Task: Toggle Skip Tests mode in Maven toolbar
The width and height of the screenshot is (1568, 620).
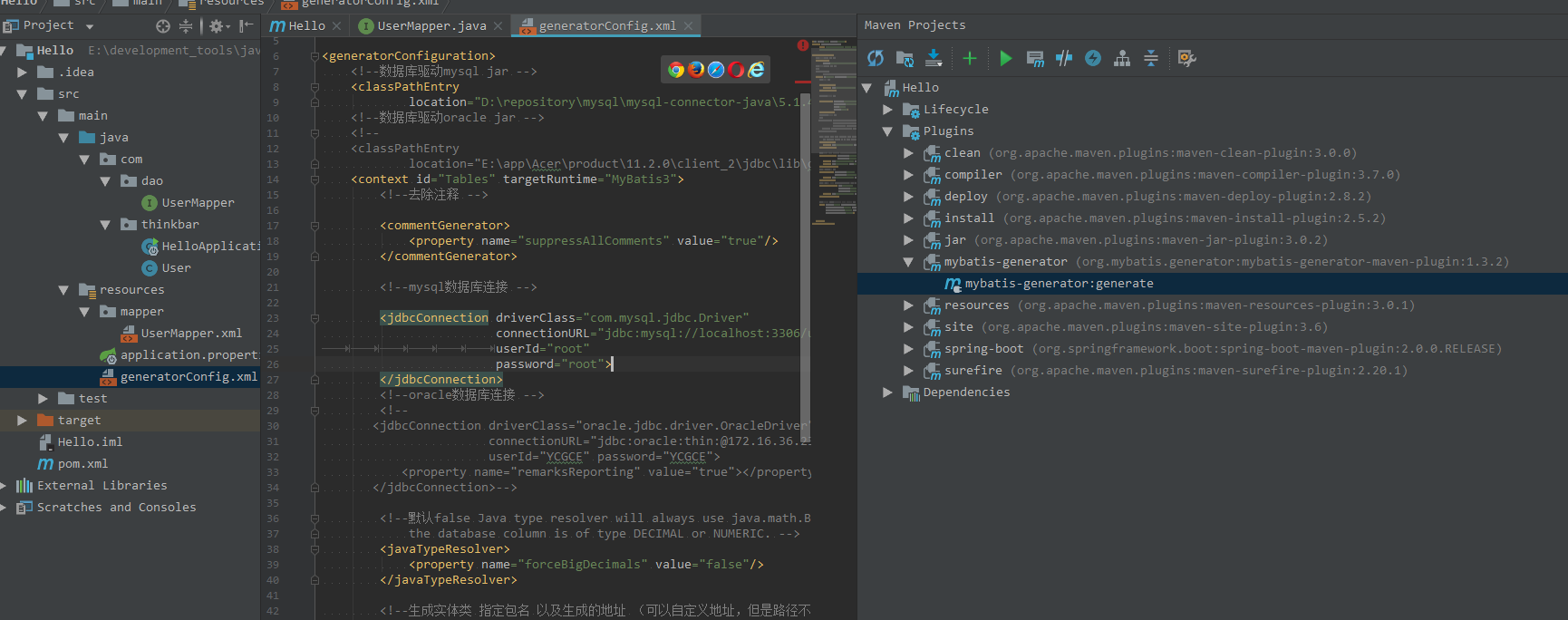Action: point(1093,58)
